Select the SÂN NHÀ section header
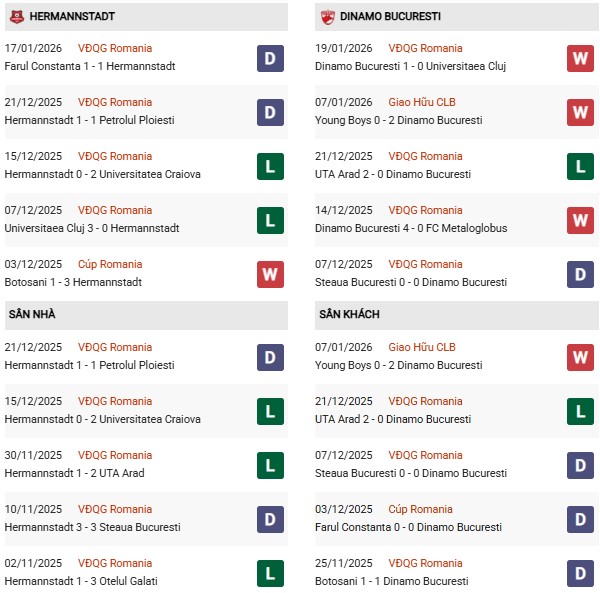 32,315
